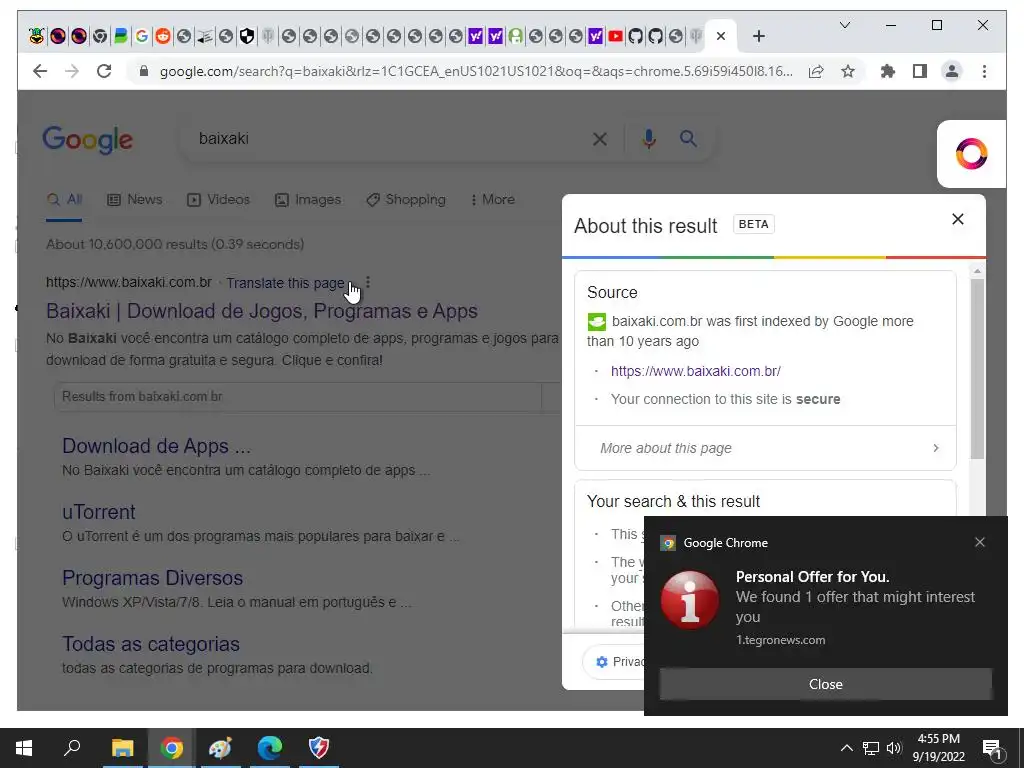Open the Chrome profile avatar menu

click(x=952, y=71)
